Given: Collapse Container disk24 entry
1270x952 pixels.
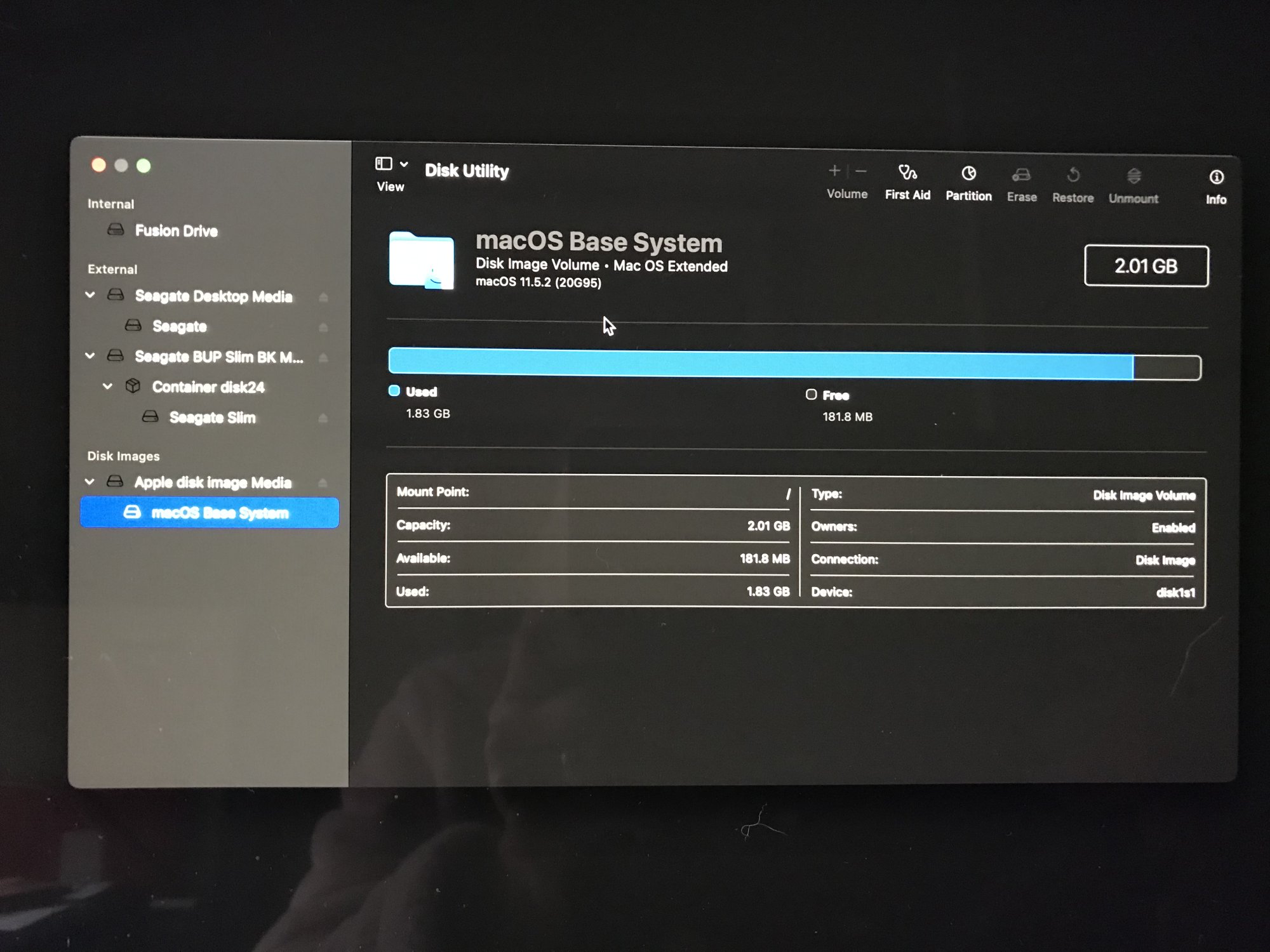Looking at the screenshot, I should pyautogui.click(x=108, y=386).
